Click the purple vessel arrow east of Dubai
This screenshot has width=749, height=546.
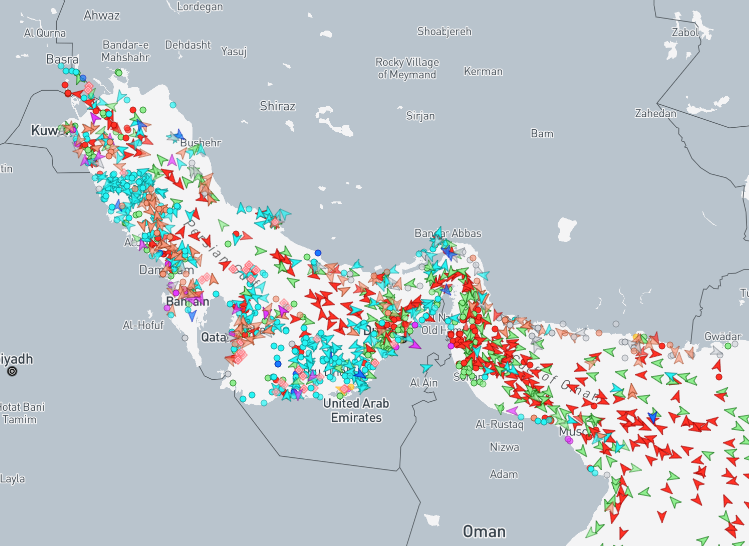(x=415, y=344)
